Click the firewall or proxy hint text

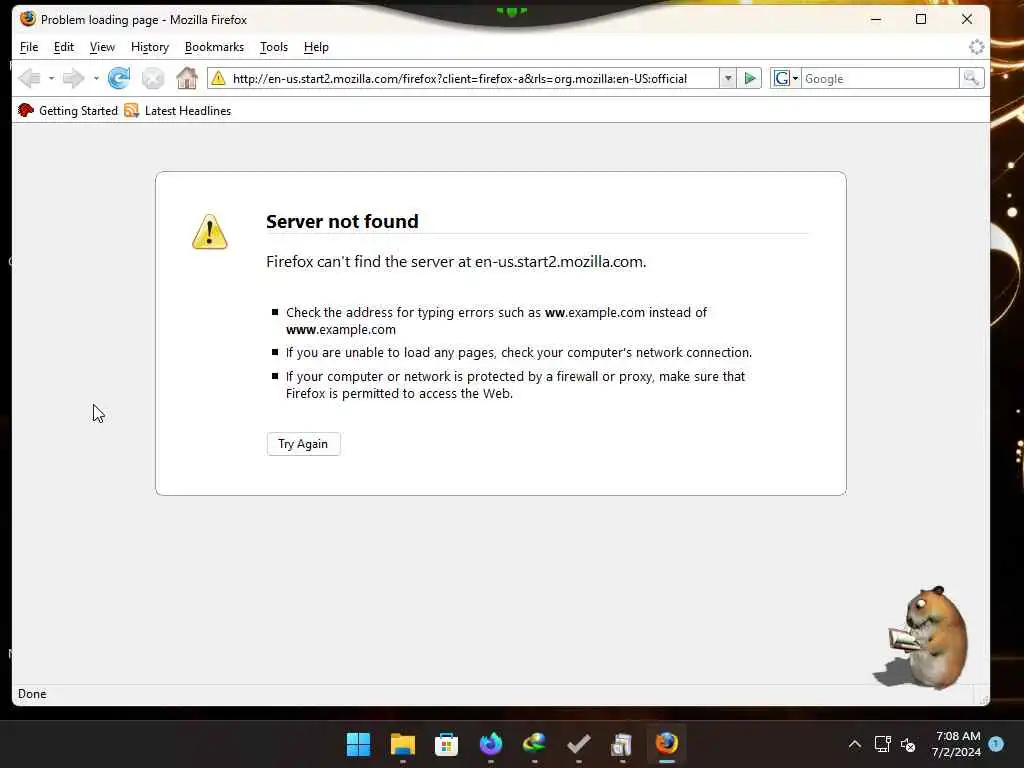pyautogui.click(x=515, y=385)
